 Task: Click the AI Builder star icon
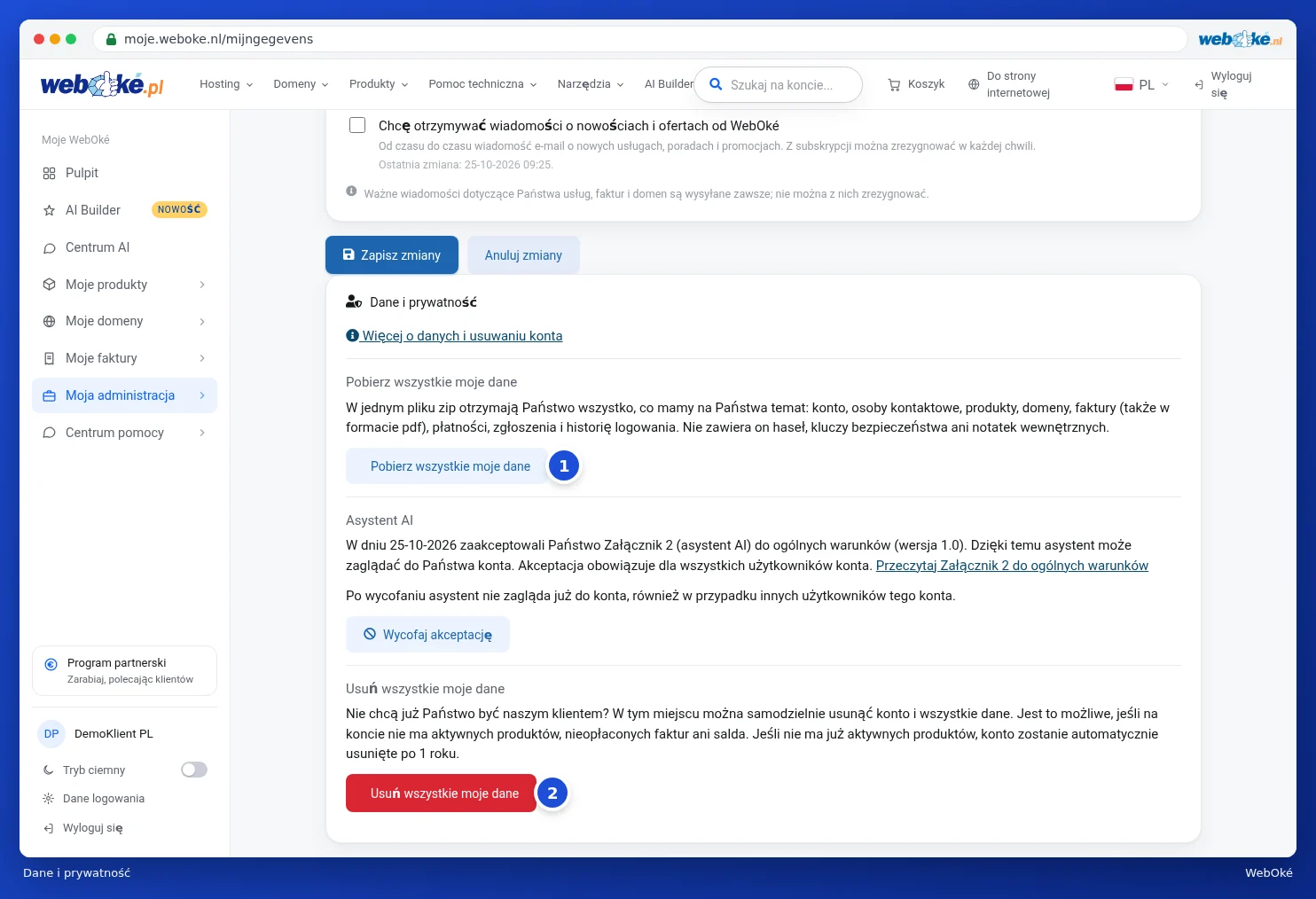(49, 210)
